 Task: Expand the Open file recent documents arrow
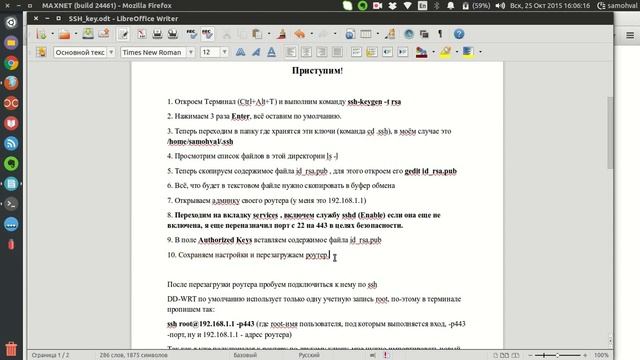tap(76, 34)
